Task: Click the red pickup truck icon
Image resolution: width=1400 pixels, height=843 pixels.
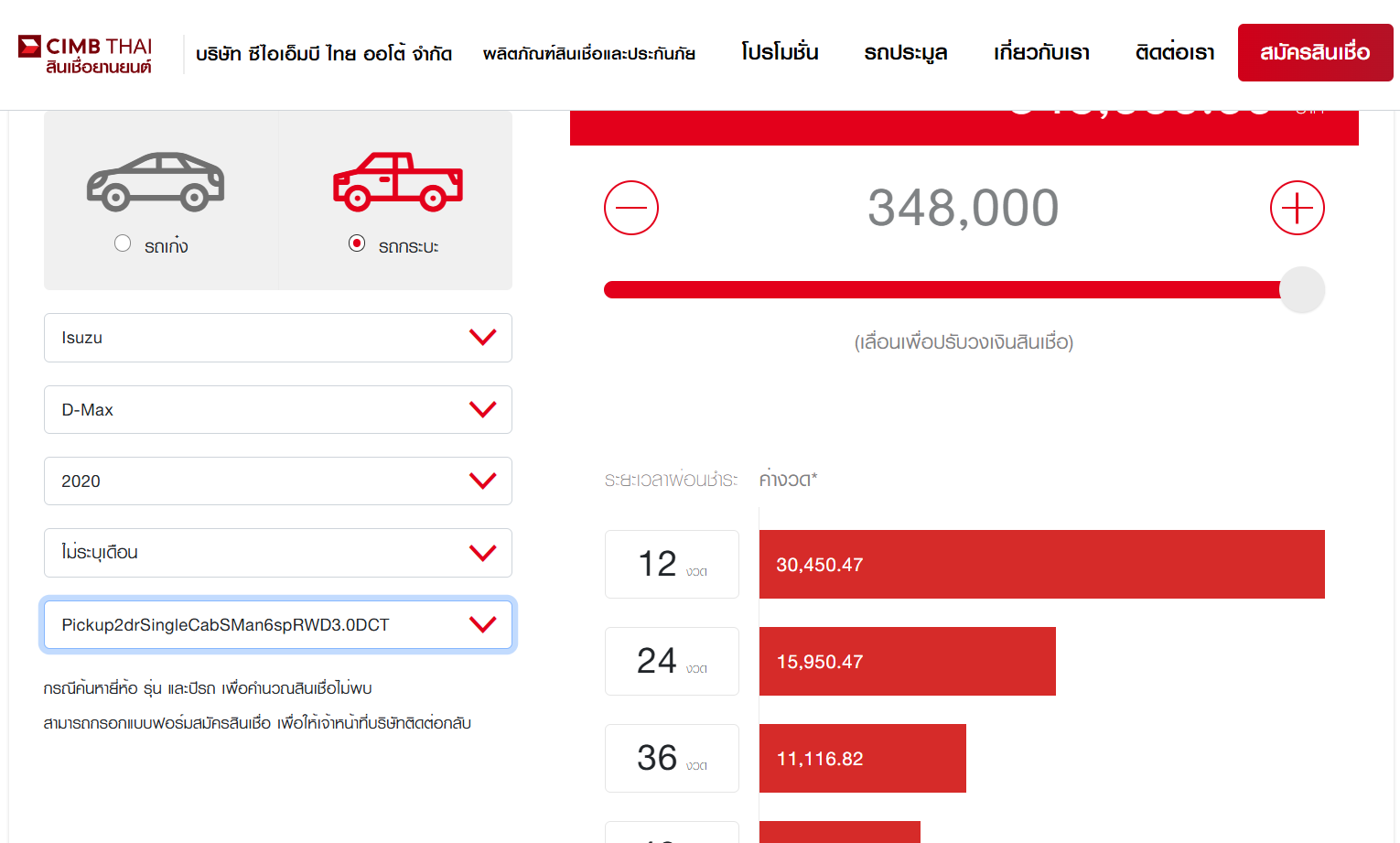Action: coord(398,181)
